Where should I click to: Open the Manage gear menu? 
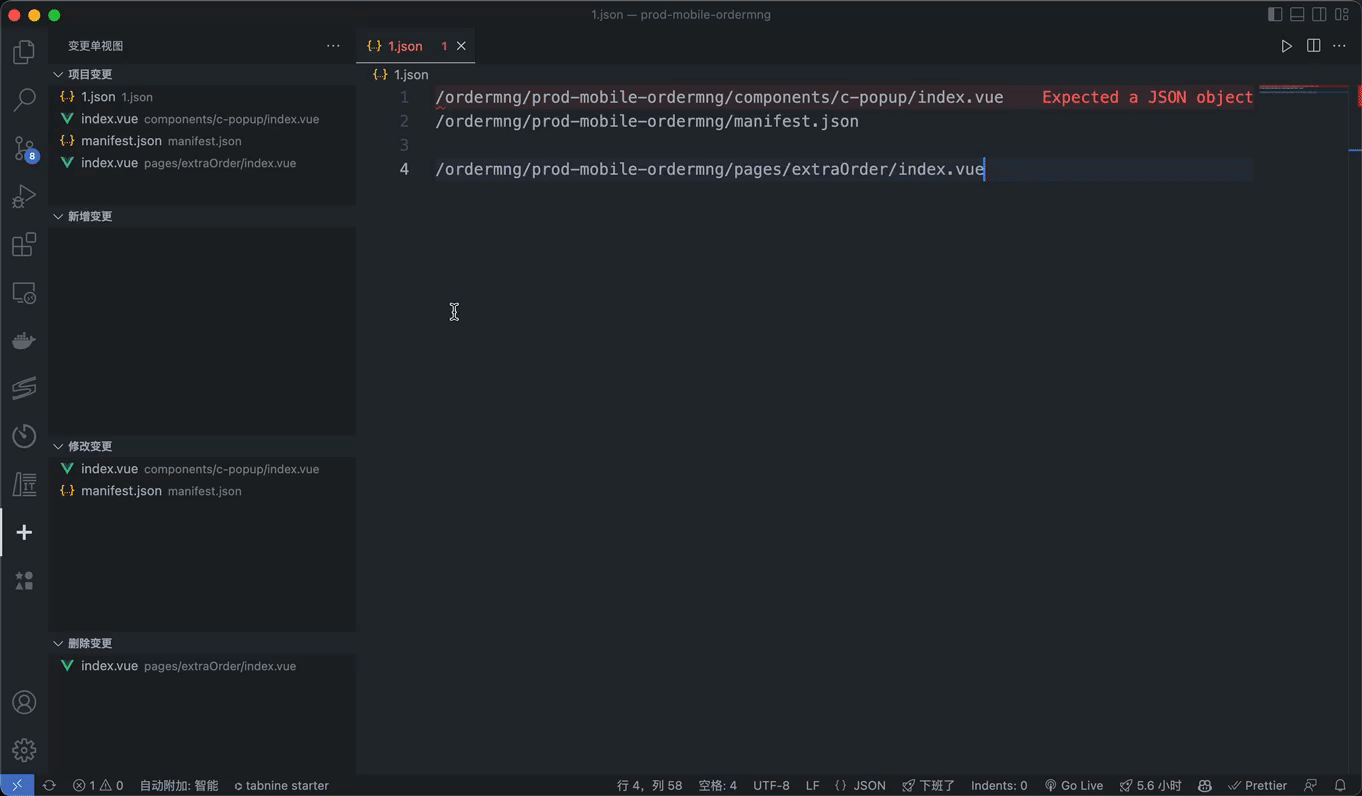point(24,750)
